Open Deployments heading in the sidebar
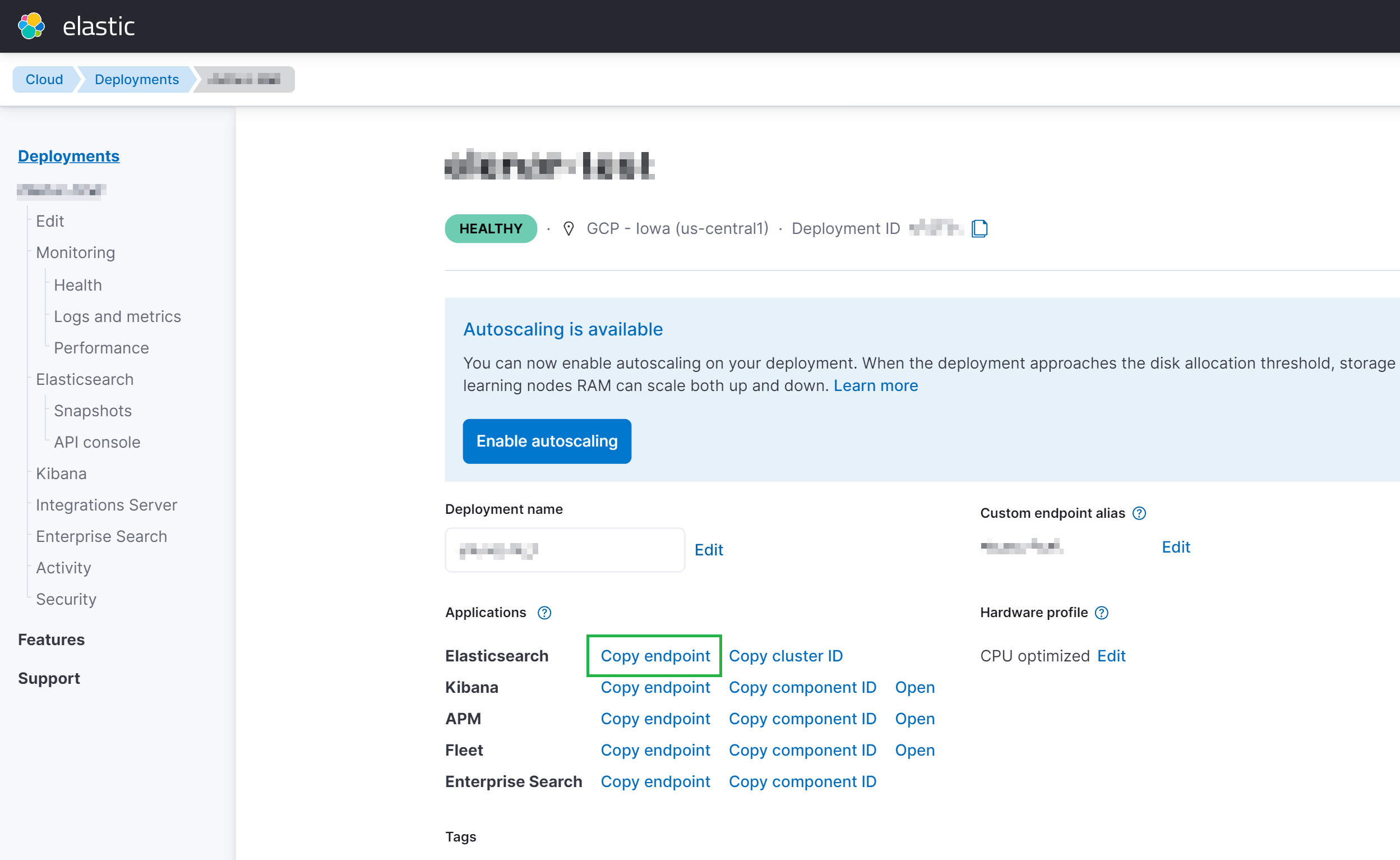Image resolution: width=1400 pixels, height=860 pixels. pos(69,156)
